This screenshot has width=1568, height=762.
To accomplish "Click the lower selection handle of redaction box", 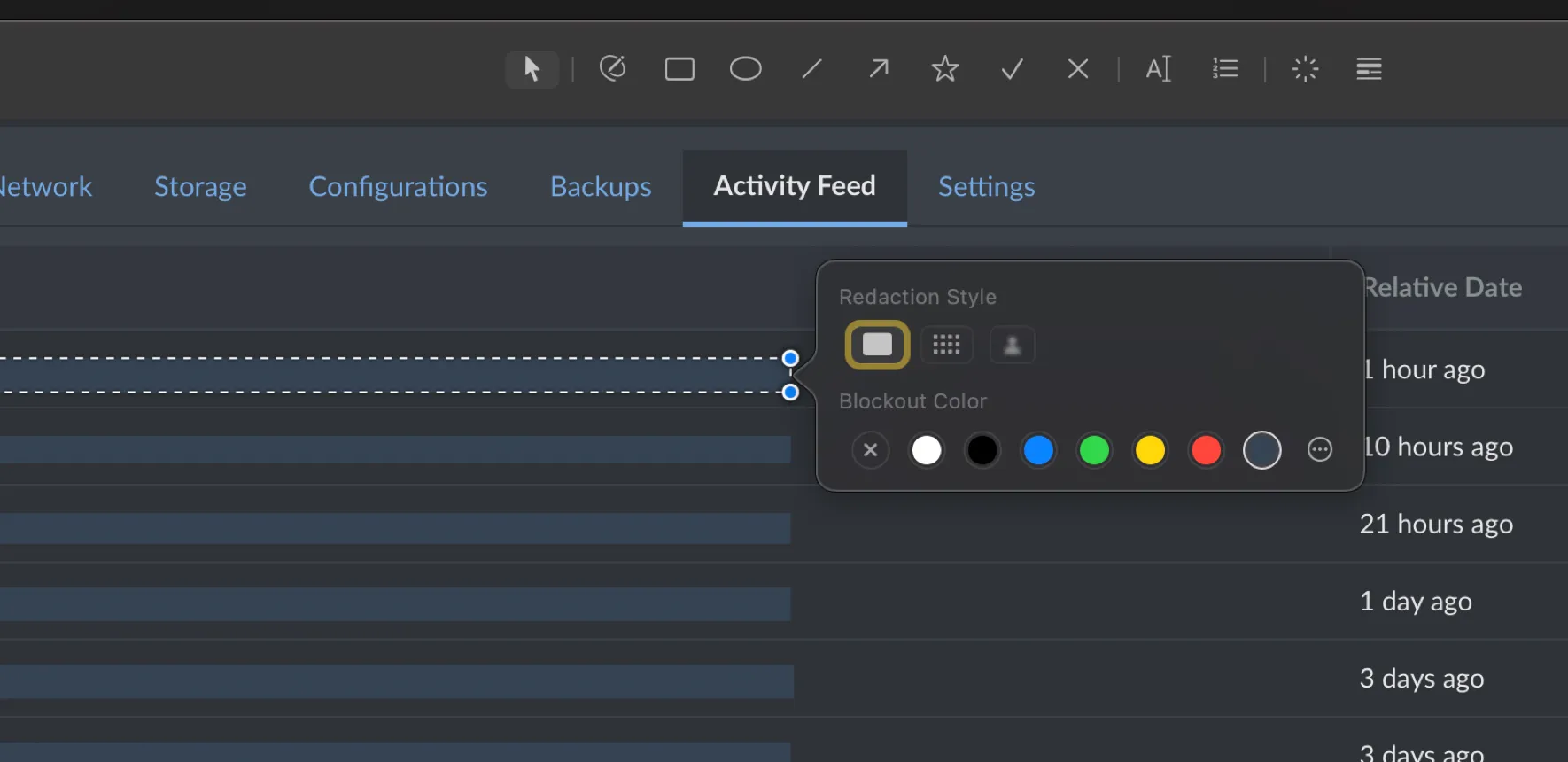I will coord(790,392).
